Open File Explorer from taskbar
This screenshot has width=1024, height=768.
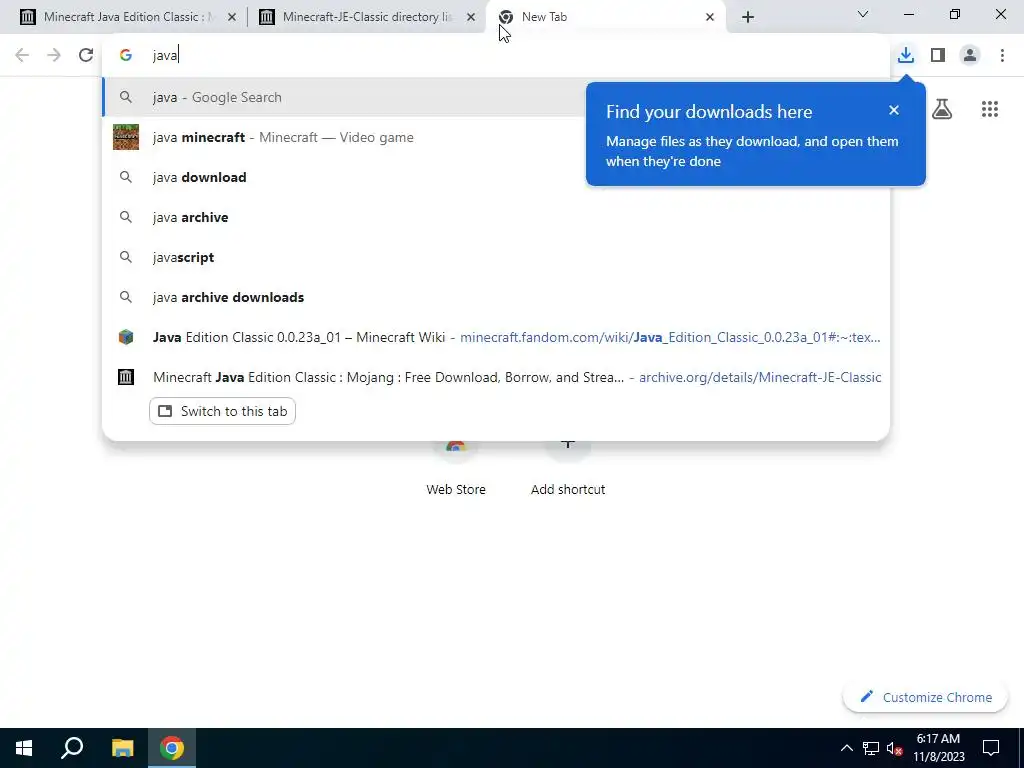click(x=122, y=748)
